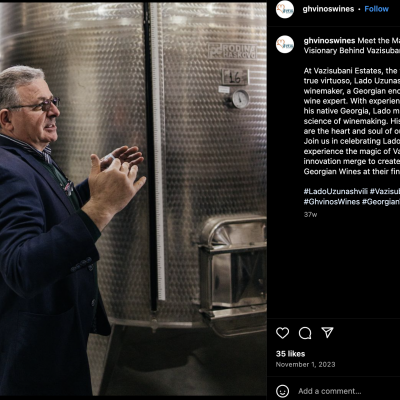Open the #Georgian hashtag in the caption
Screen dimensions: 400x400
tap(381, 202)
